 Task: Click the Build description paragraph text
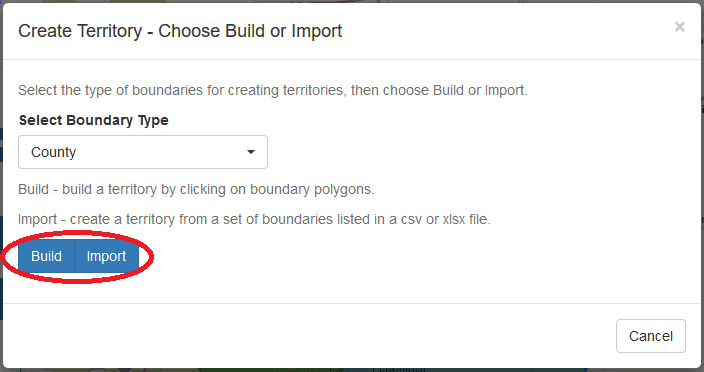click(x=196, y=189)
